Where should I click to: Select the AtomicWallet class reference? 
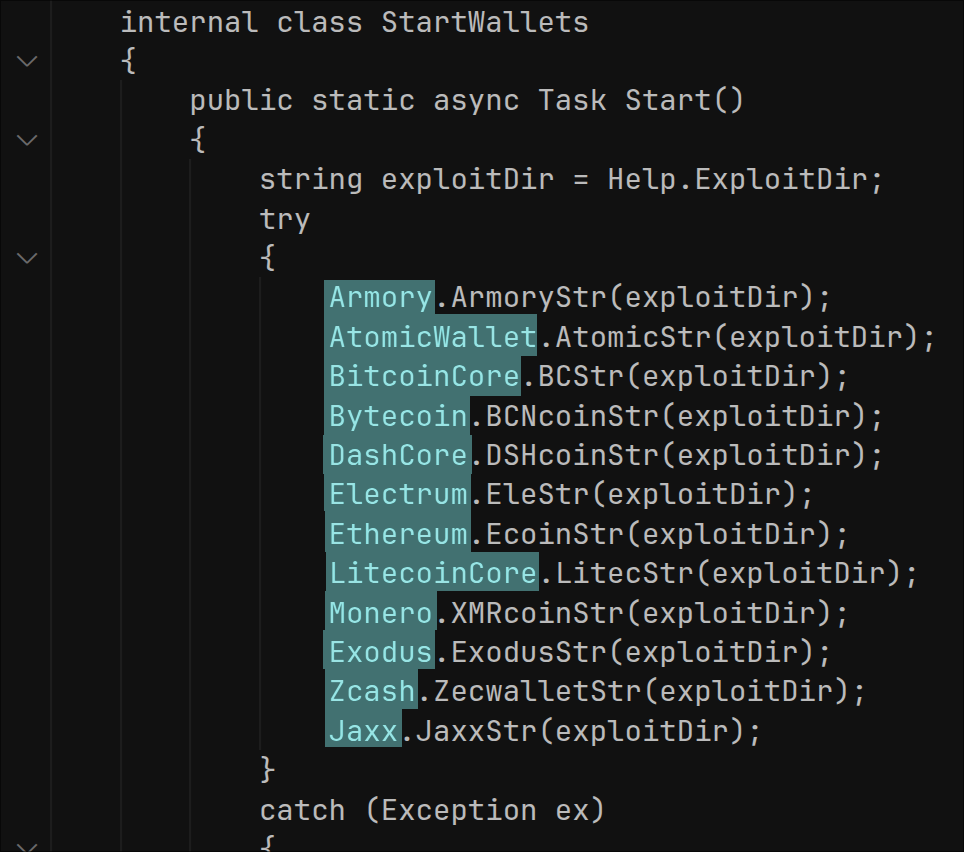pos(433,337)
